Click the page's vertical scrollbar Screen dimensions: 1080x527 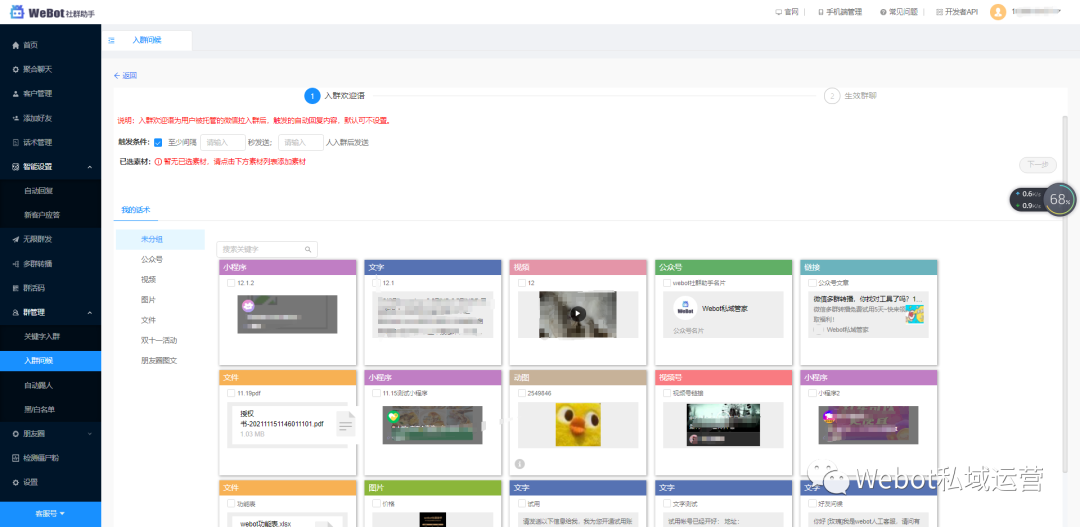tap(1064, 293)
